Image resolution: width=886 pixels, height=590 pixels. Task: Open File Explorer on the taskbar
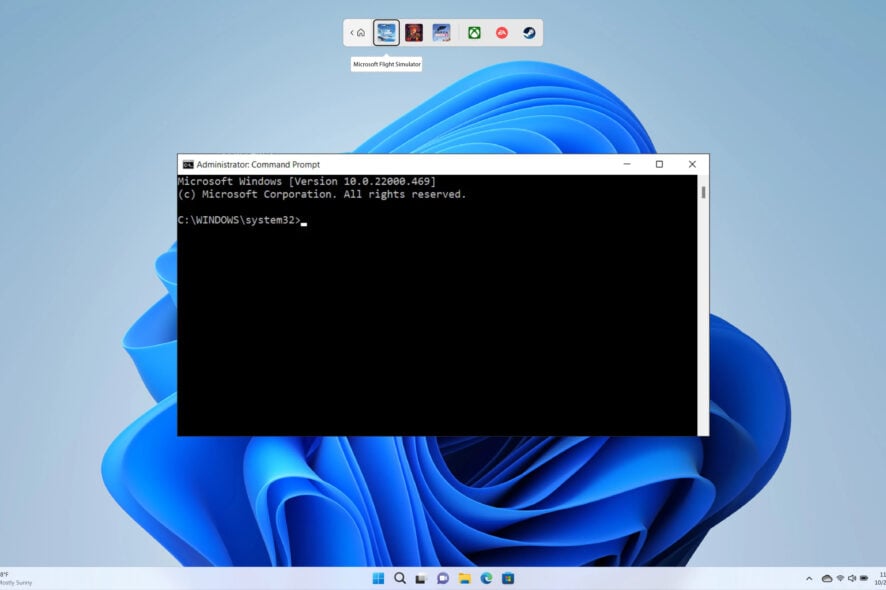coord(463,578)
